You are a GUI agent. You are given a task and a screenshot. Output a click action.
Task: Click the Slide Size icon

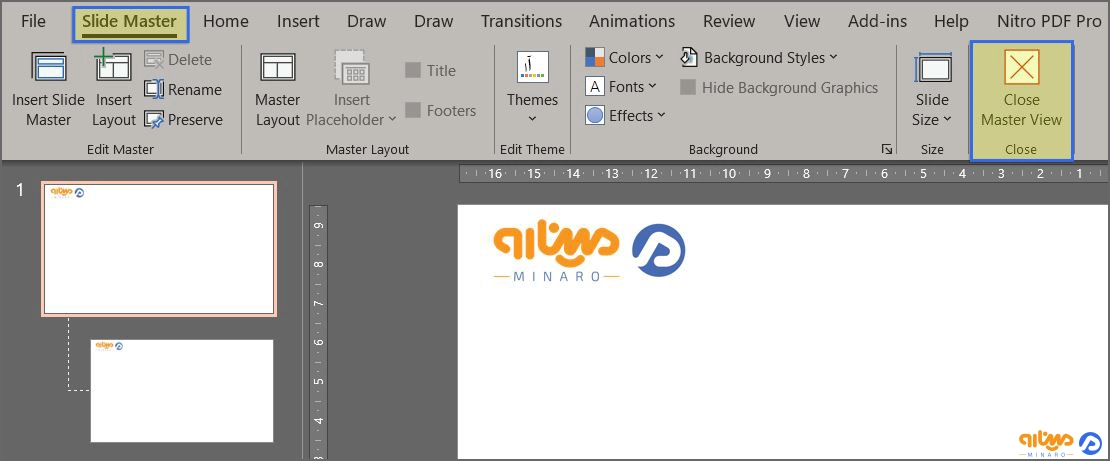[x=933, y=69]
